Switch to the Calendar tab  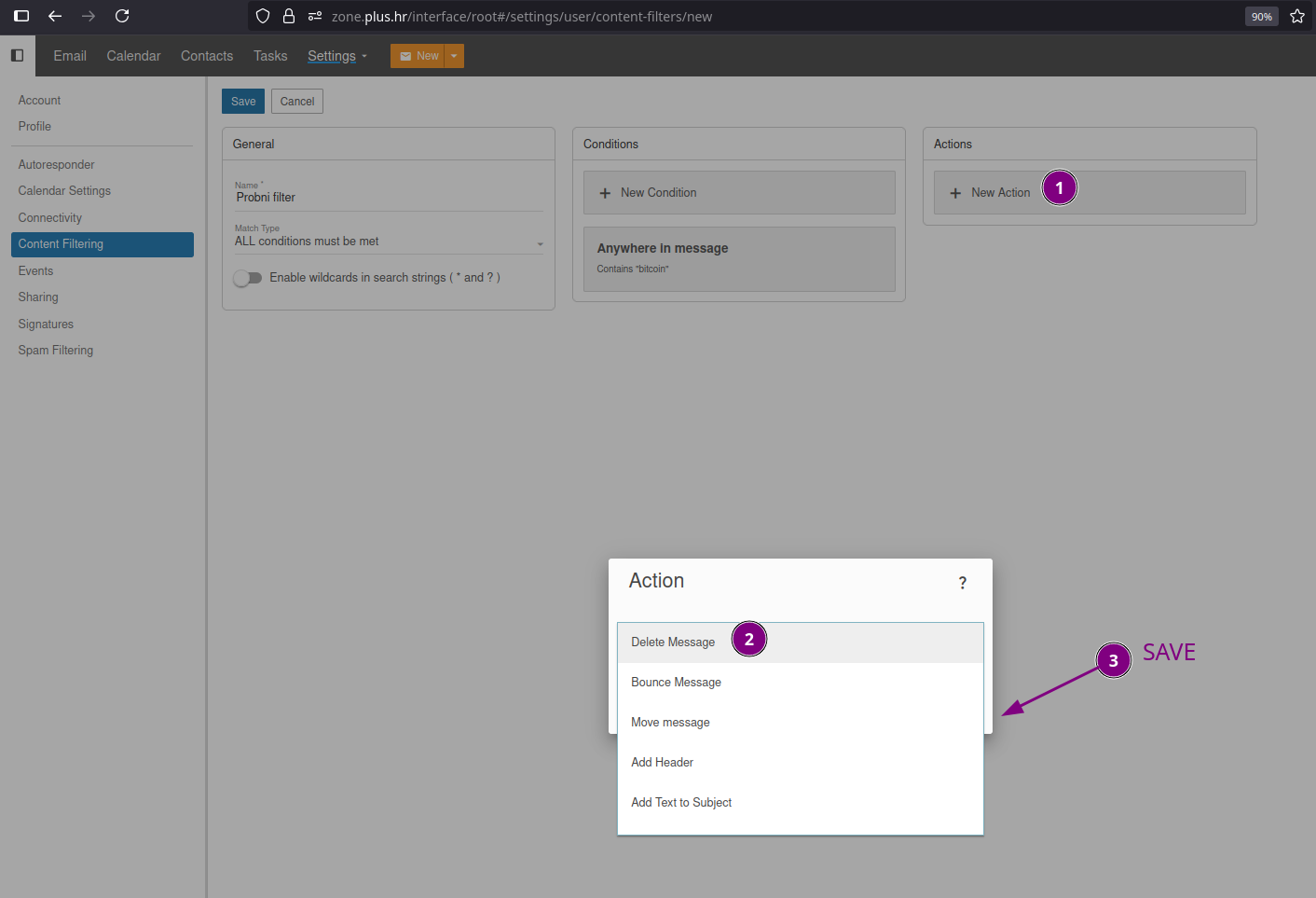click(133, 56)
